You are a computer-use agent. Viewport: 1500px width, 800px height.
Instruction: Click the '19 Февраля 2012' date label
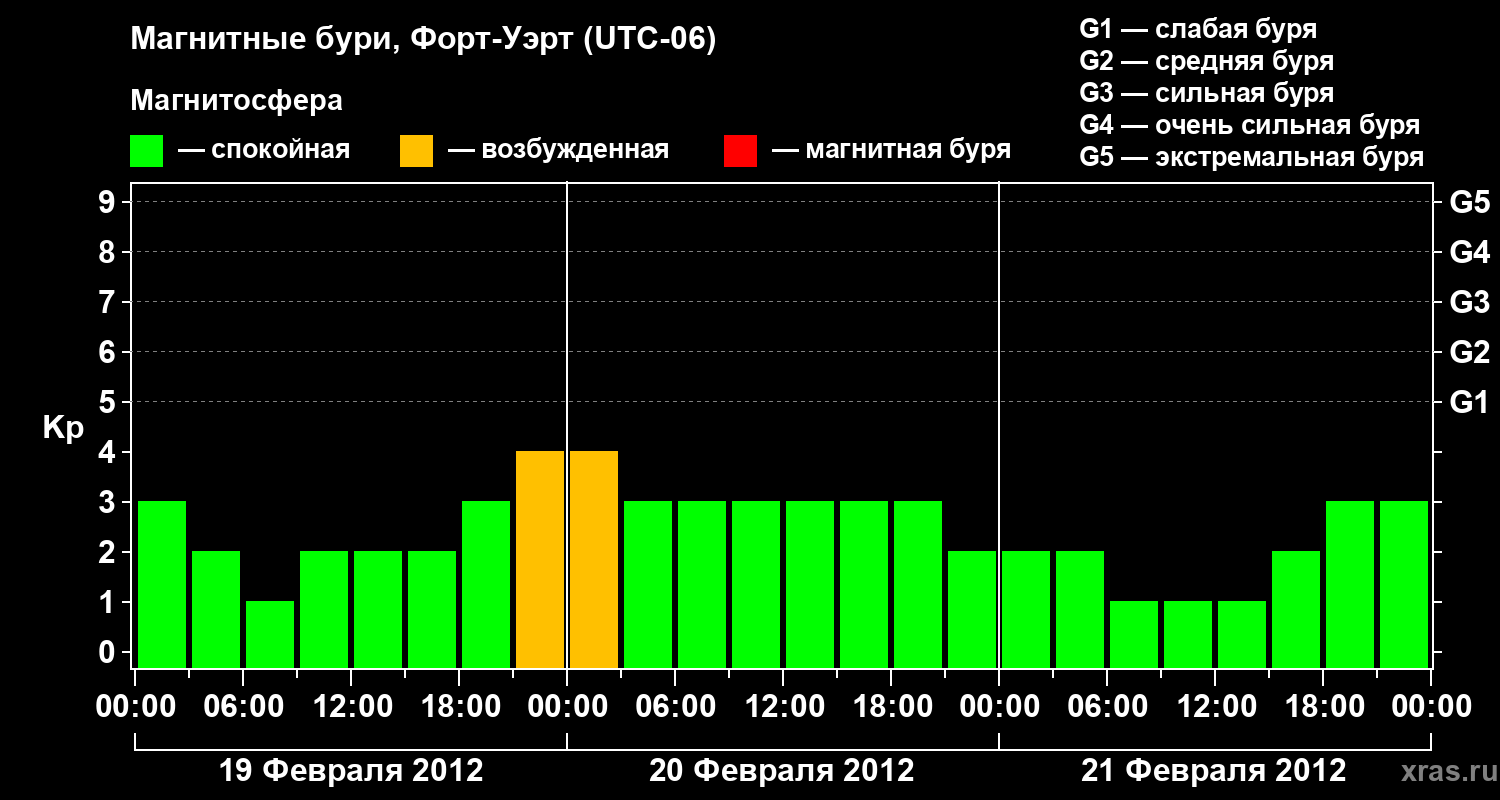(x=351, y=771)
